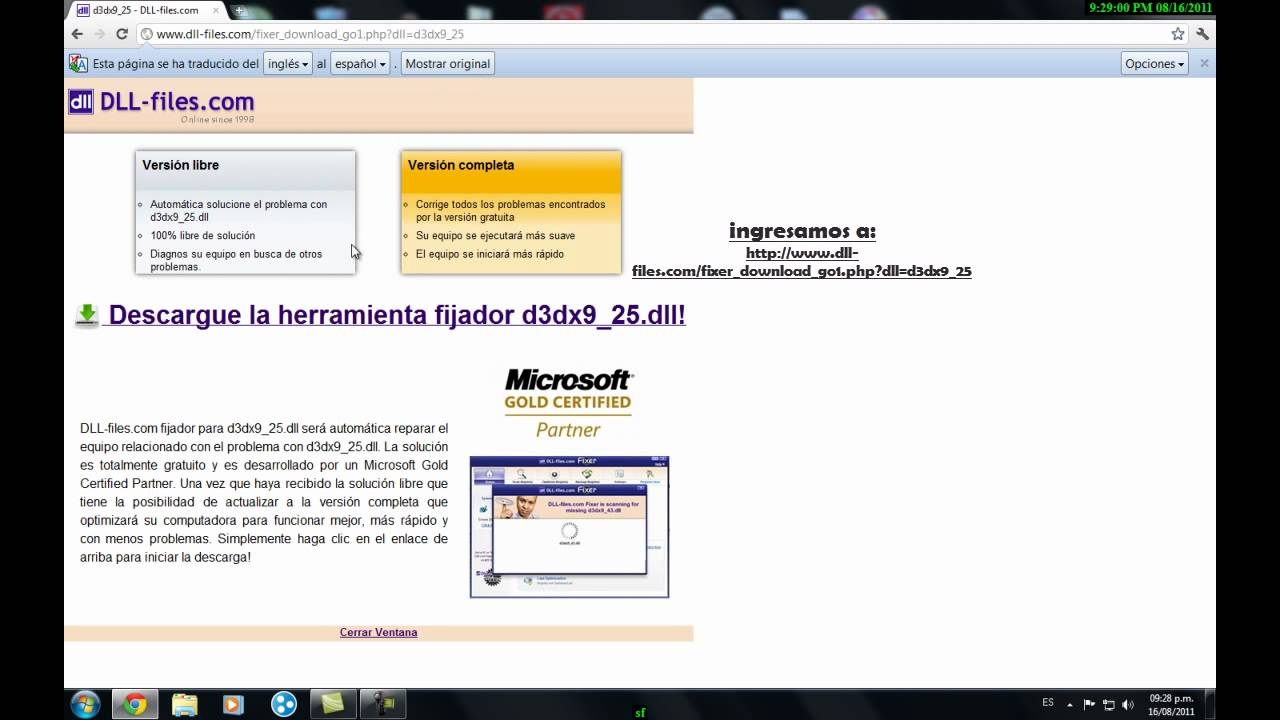Click the overlay dll-files.com fixer_download URL text

[x=802, y=262]
